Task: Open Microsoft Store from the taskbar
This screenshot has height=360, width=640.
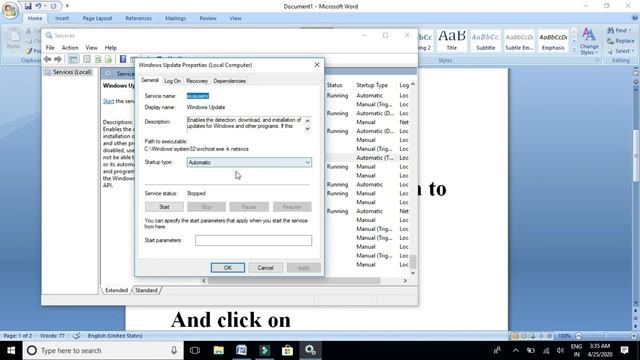Action: pyautogui.click(x=287, y=350)
